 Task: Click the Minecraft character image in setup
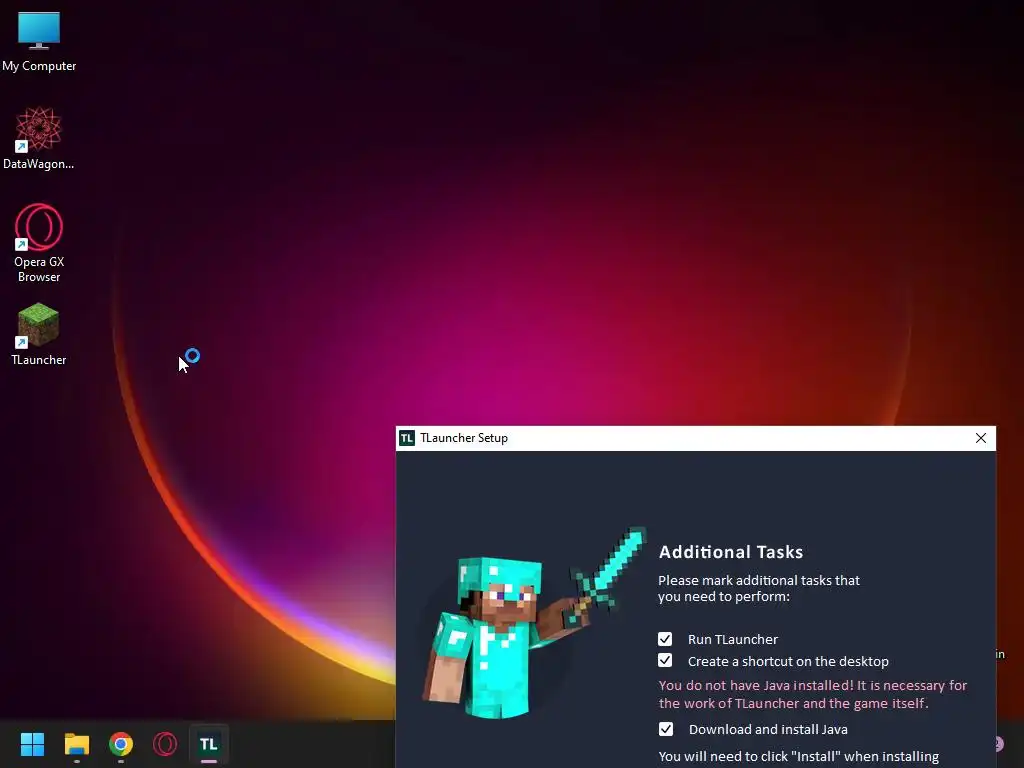(534, 624)
